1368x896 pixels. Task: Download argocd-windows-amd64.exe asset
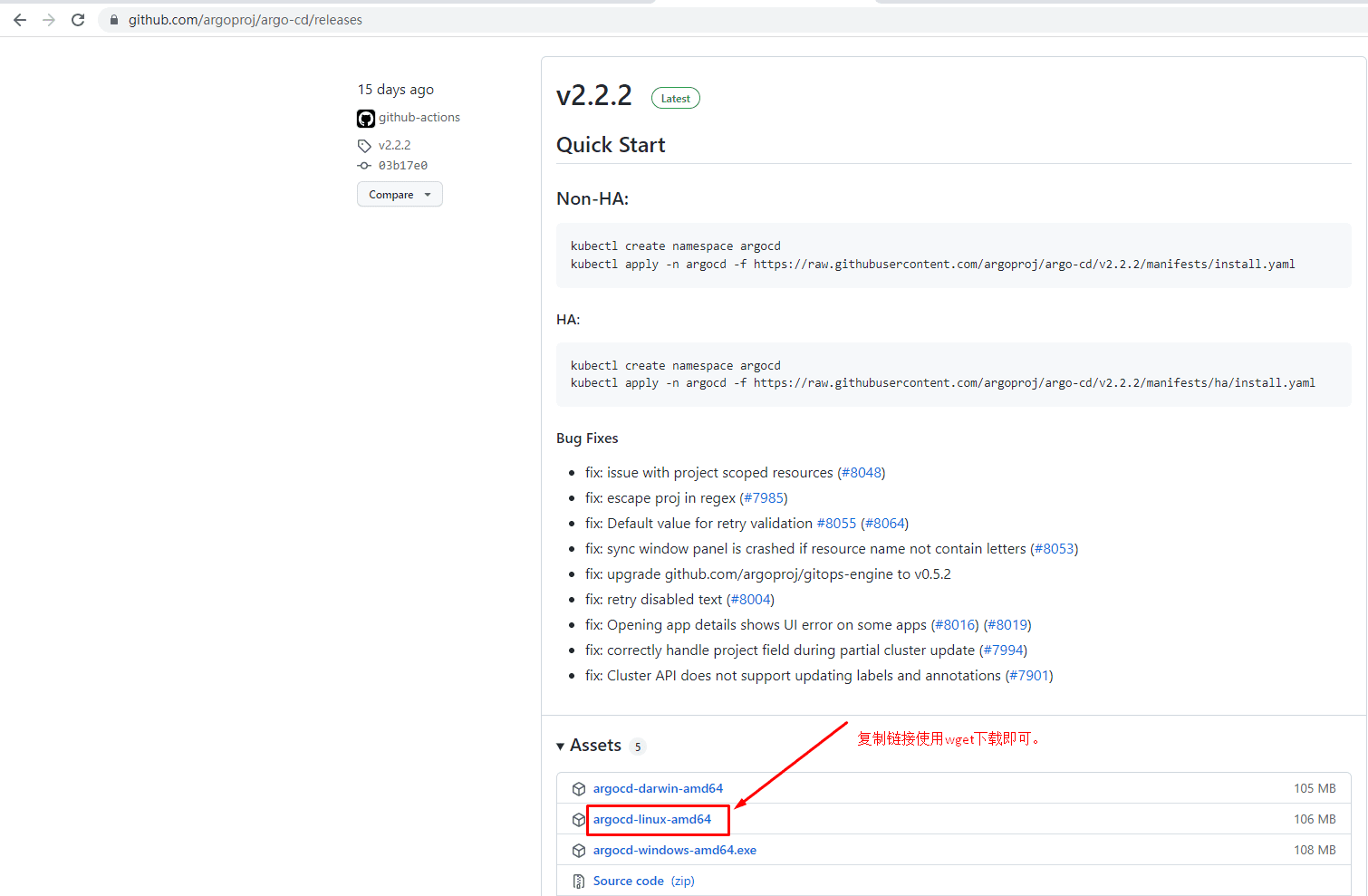tap(675, 850)
